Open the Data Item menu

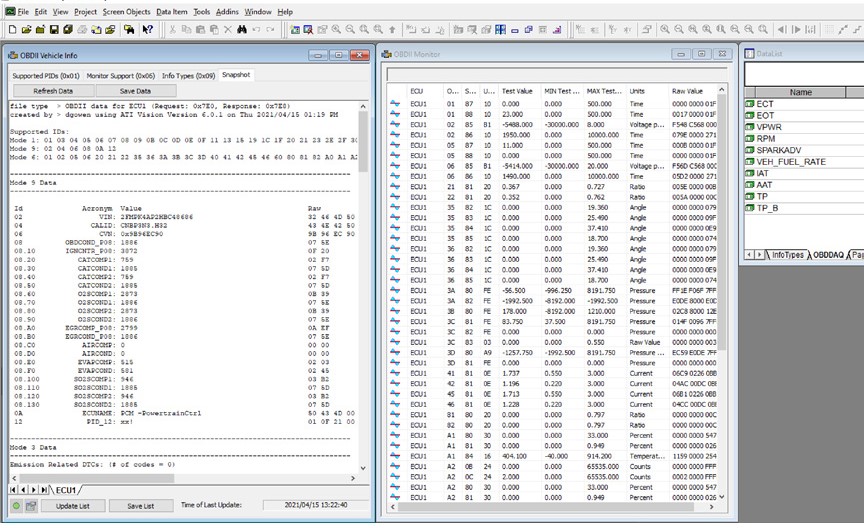[x=171, y=11]
